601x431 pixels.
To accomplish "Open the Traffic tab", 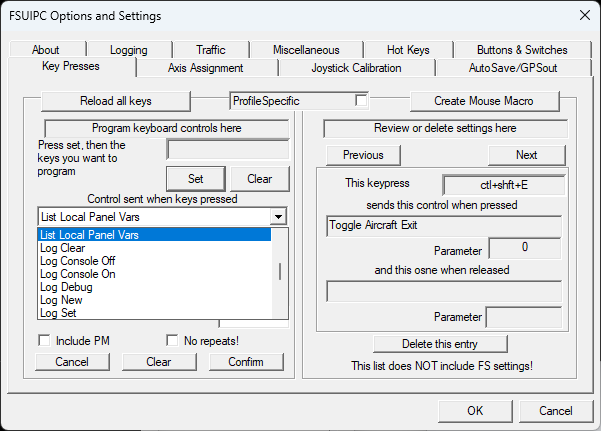I will point(210,49).
